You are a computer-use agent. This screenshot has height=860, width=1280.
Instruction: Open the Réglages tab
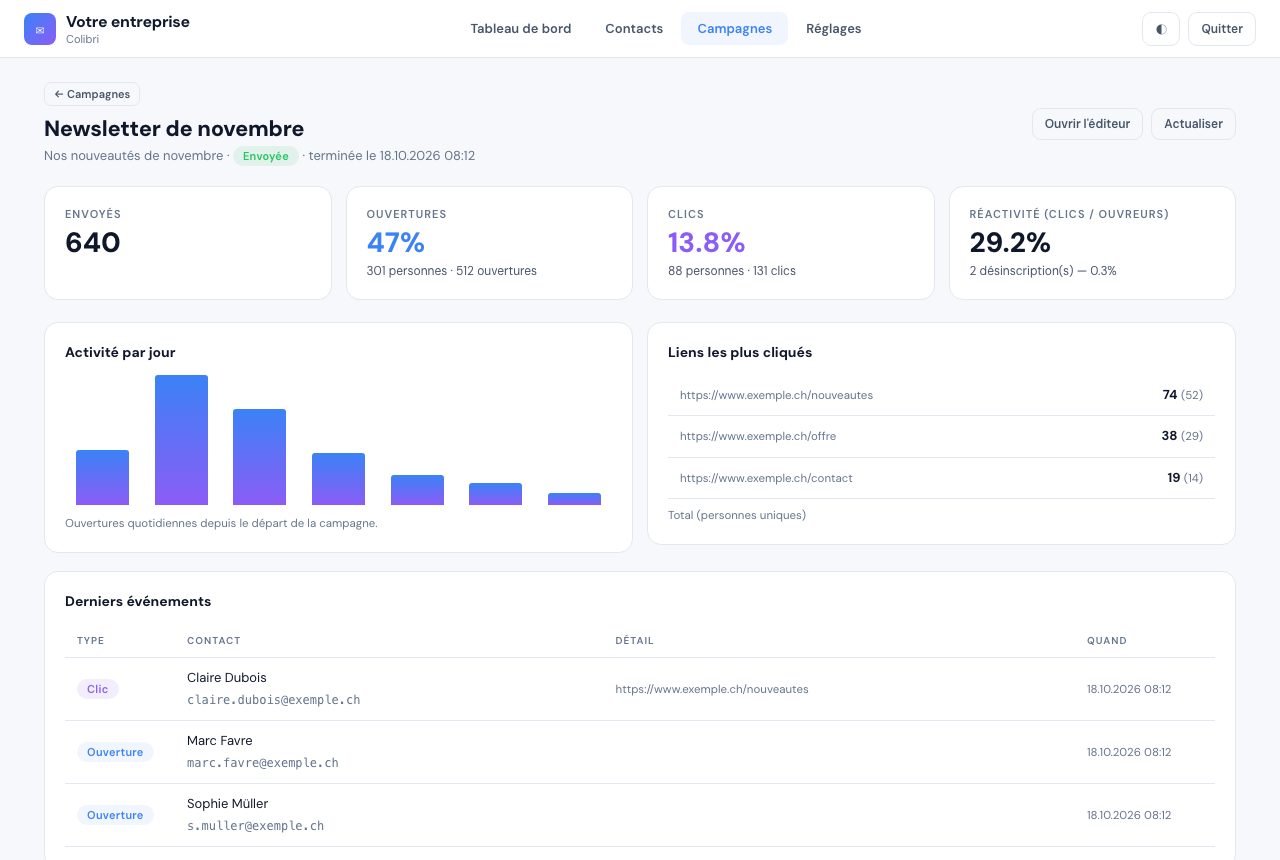(x=834, y=29)
